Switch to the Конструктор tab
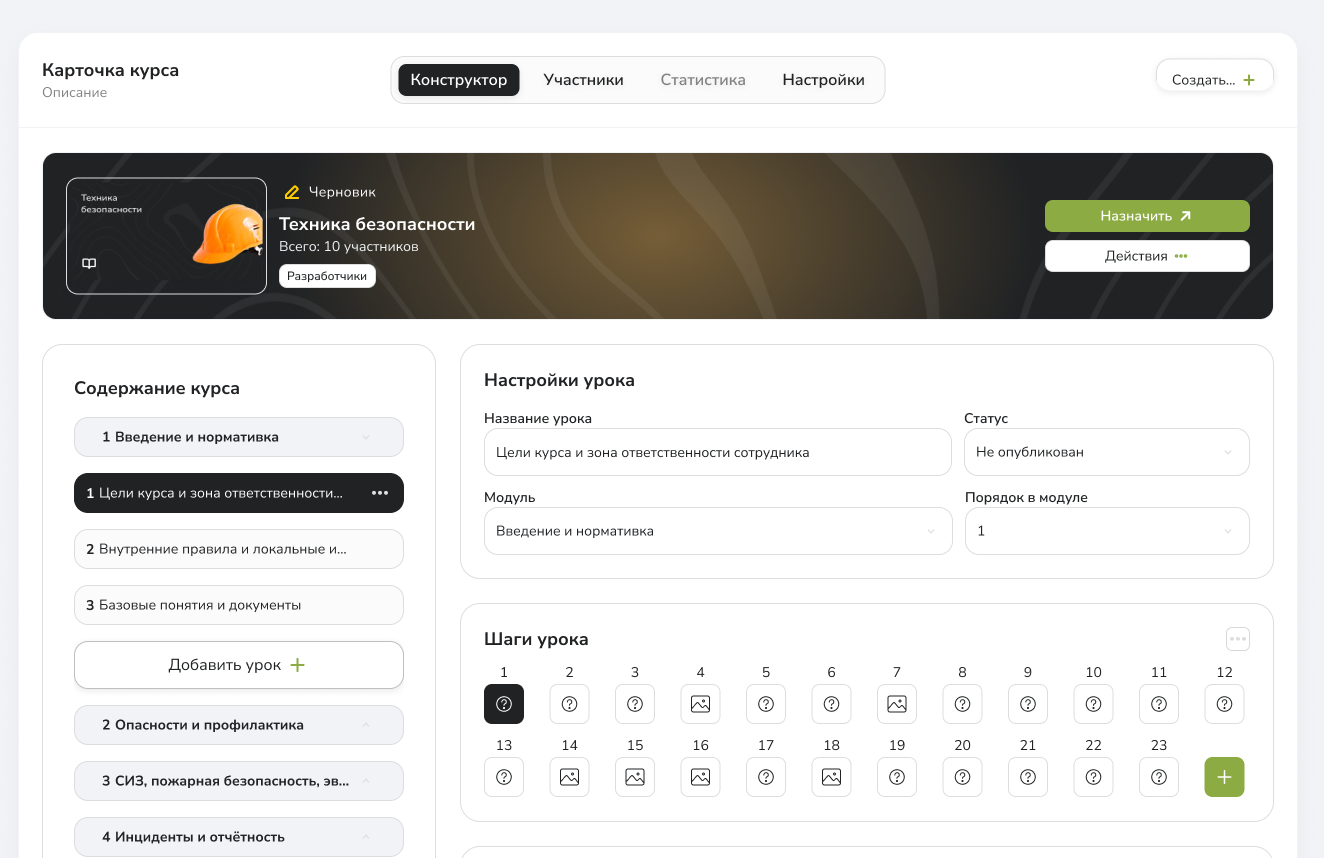 pos(459,80)
